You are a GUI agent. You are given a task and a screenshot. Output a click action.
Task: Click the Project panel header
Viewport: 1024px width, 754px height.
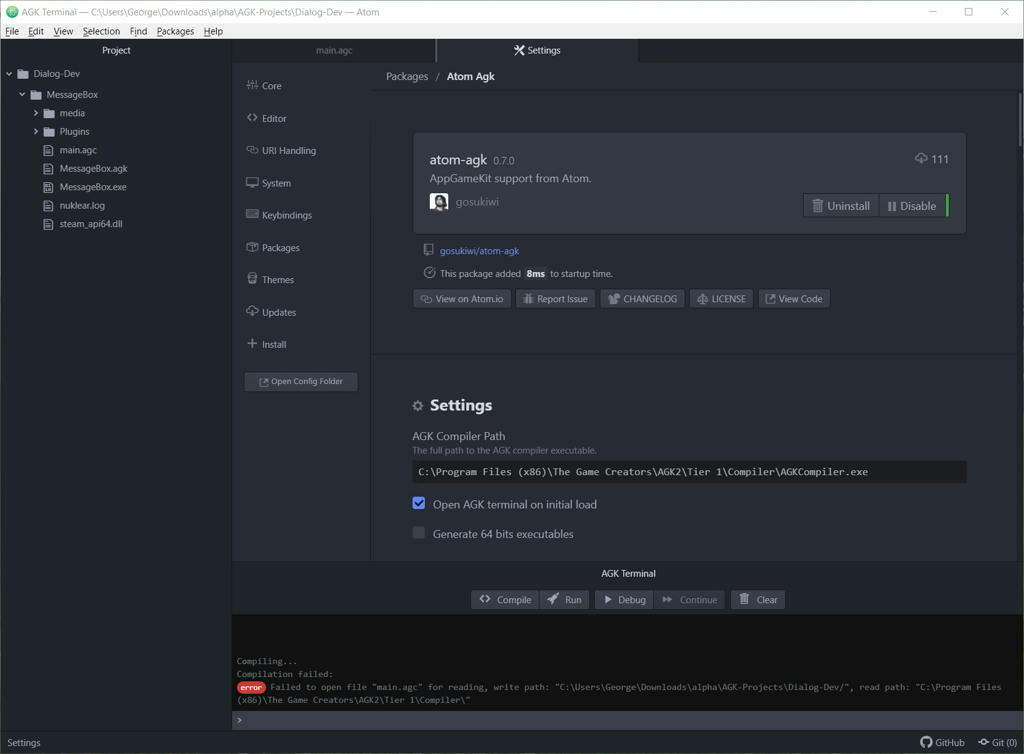point(116,50)
